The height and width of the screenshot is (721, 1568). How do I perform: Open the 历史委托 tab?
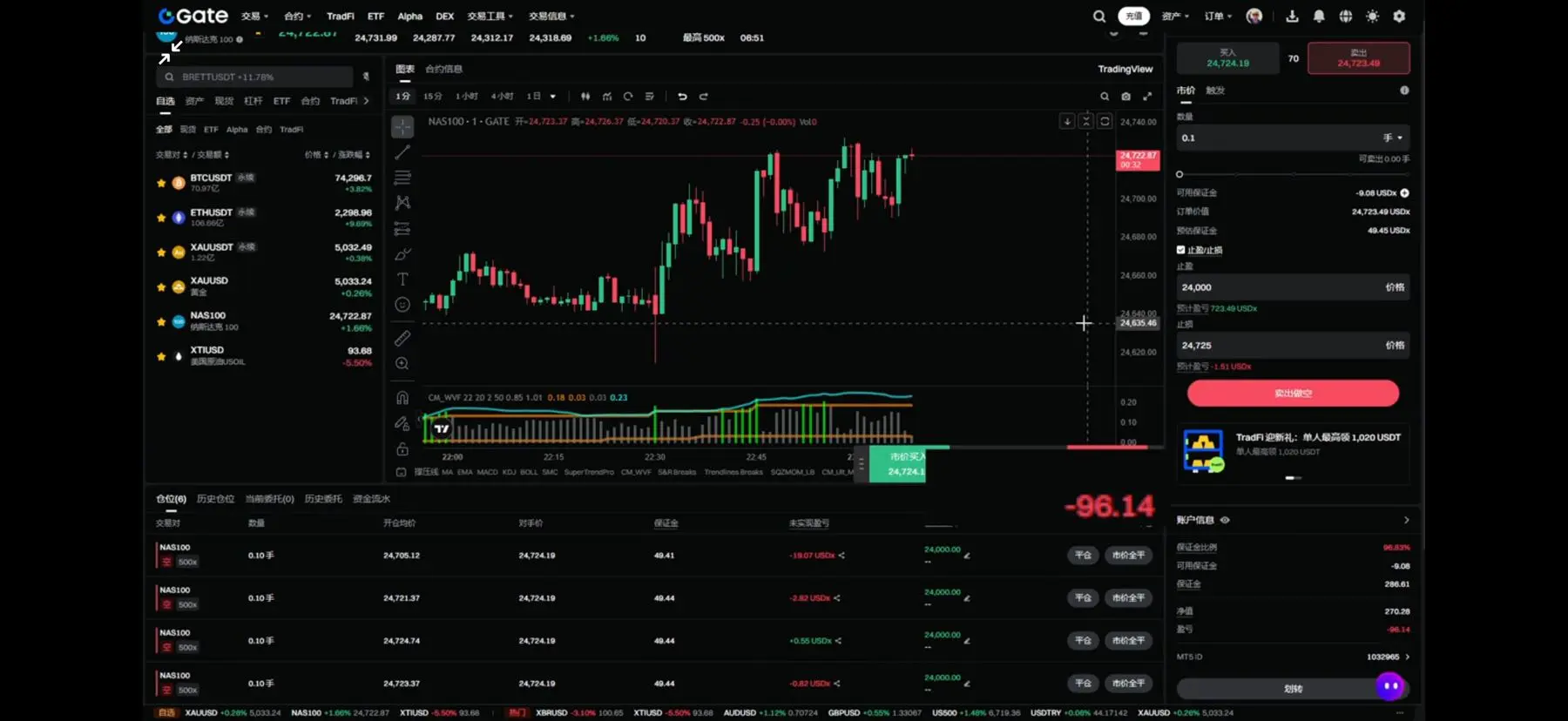tap(323, 499)
